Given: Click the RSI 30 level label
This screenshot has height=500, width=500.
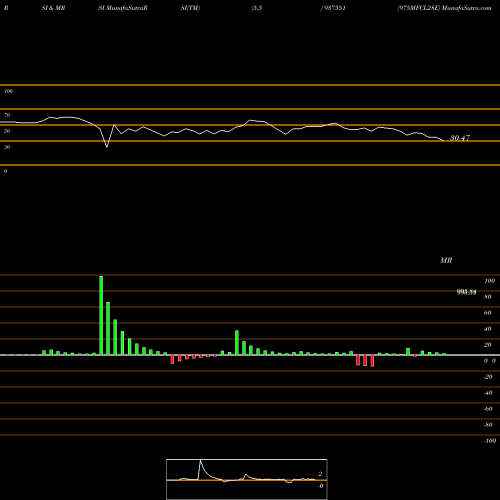Looking at the screenshot, I should (7, 147).
